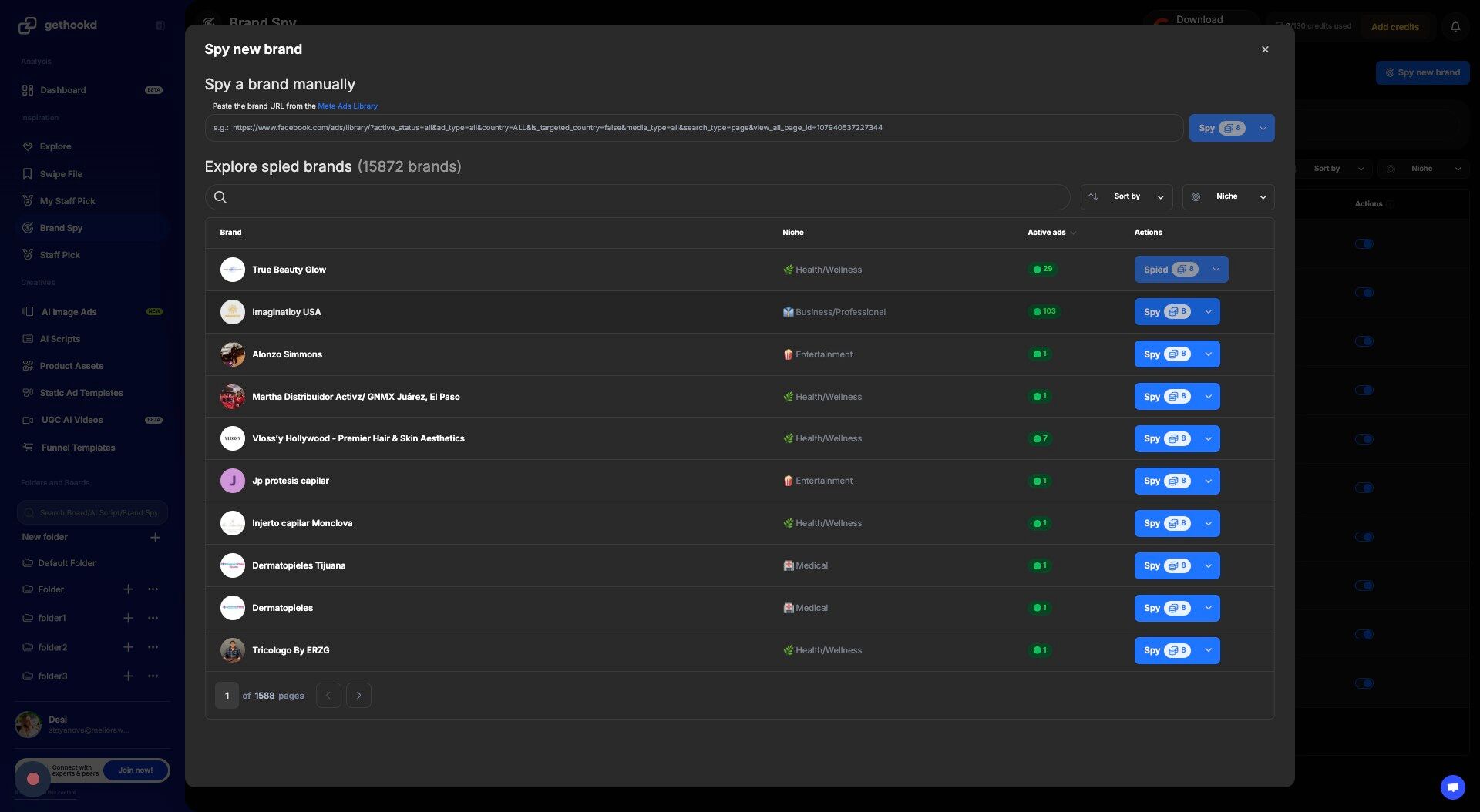Open the chat support bubble icon
This screenshot has height=812, width=1480.
[x=1452, y=787]
